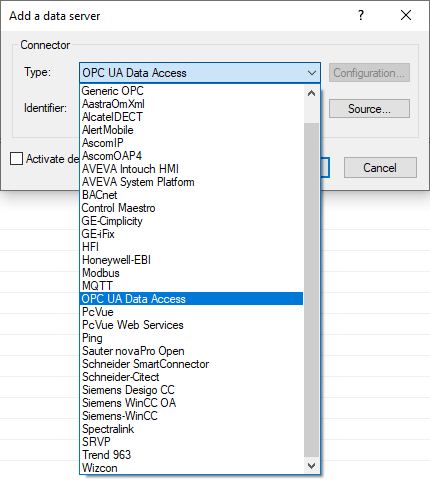Choose BACnet connector type

(x=192, y=195)
